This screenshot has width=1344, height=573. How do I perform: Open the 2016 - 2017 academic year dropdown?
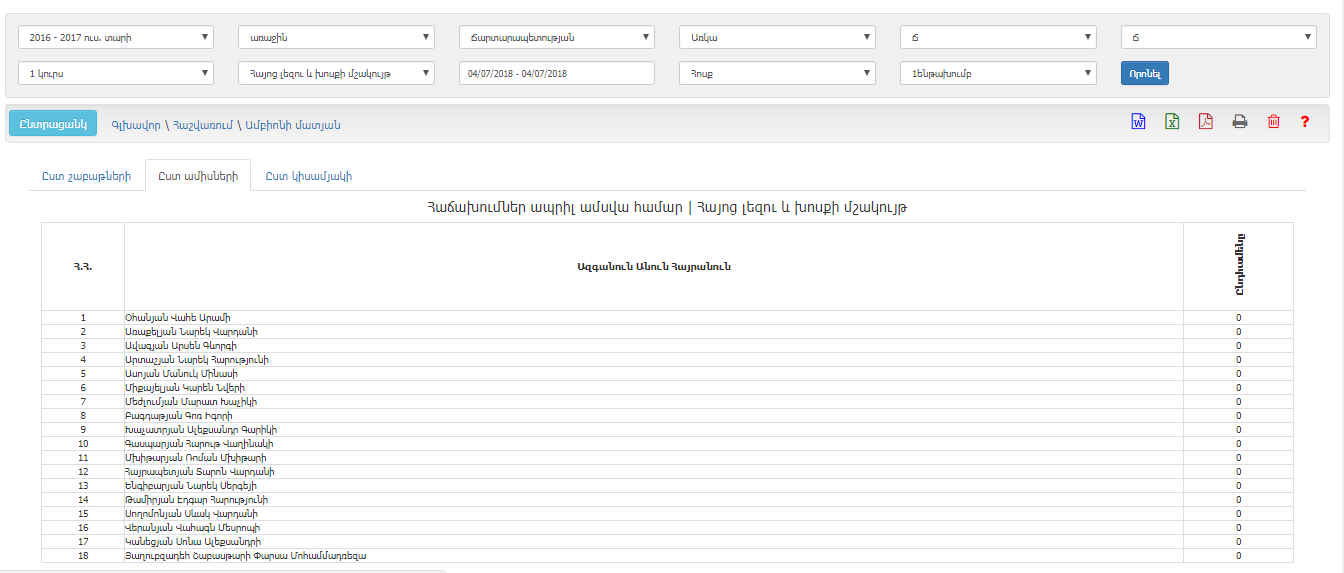[116, 38]
